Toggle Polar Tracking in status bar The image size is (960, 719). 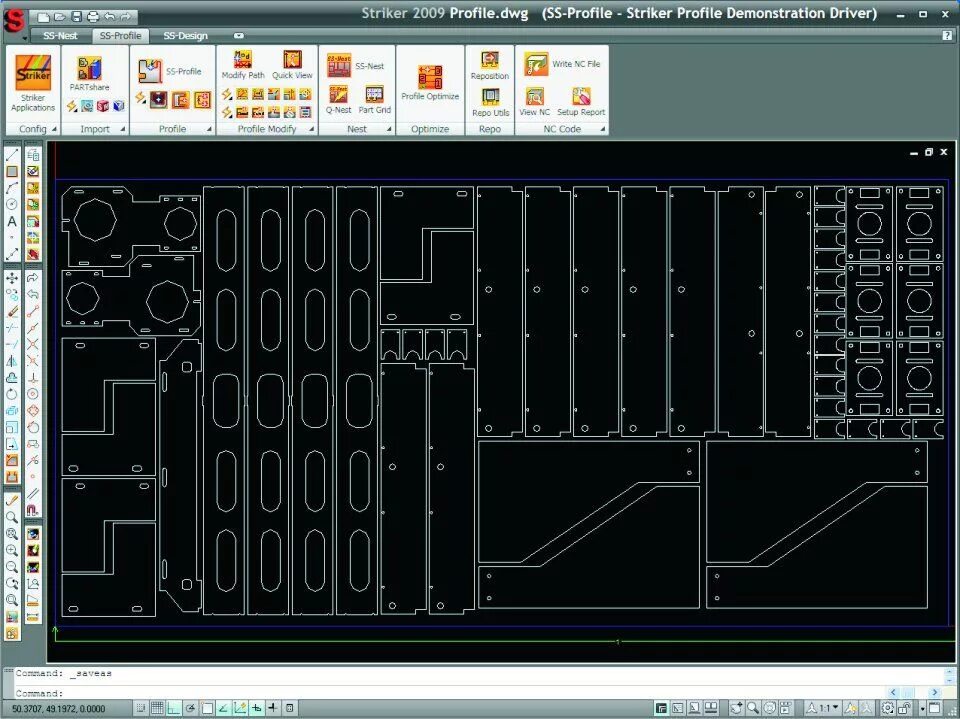pos(190,709)
